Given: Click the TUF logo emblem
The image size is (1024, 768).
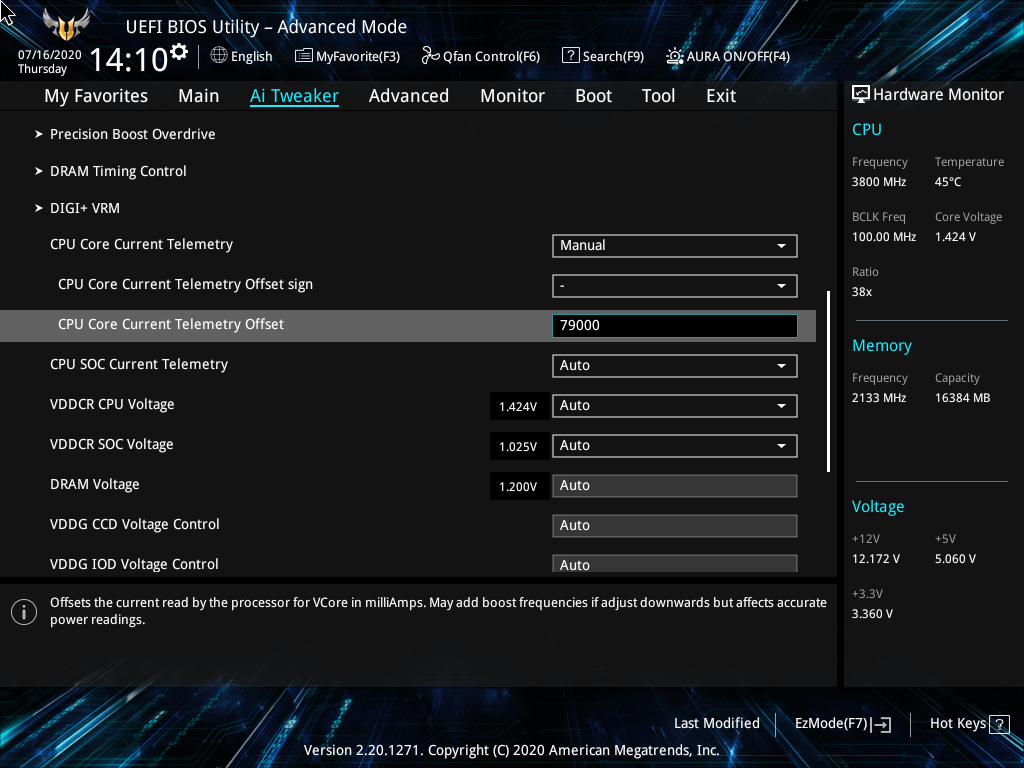Looking at the screenshot, I should click(66, 25).
